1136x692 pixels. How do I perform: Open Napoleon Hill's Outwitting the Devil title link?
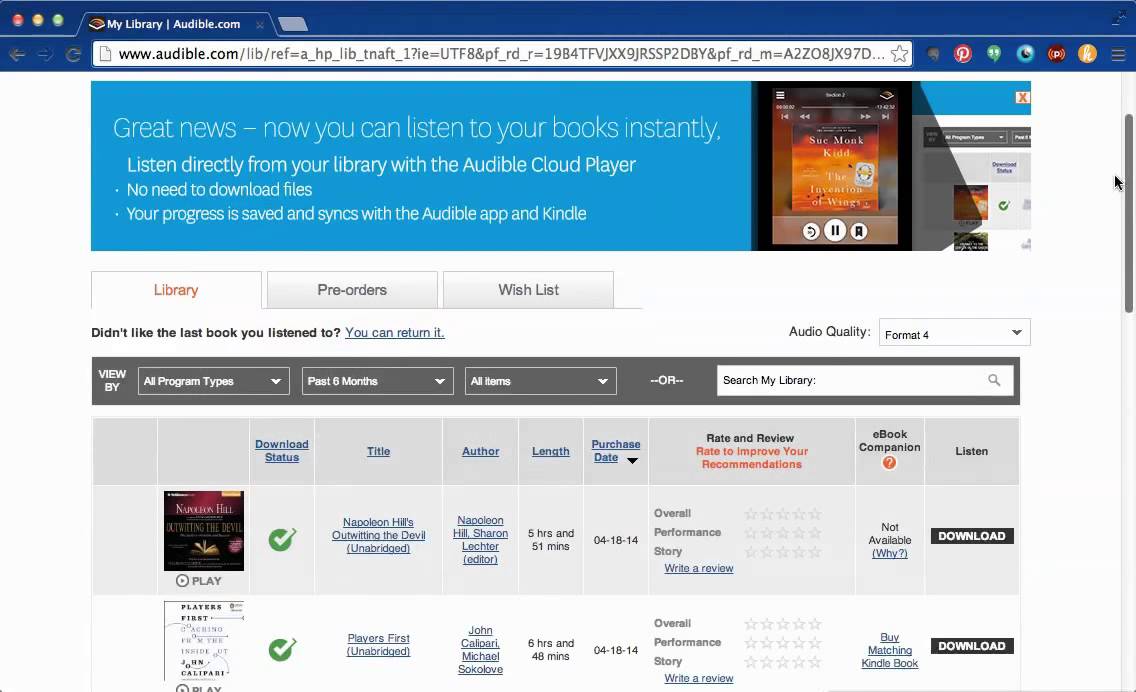(x=378, y=535)
